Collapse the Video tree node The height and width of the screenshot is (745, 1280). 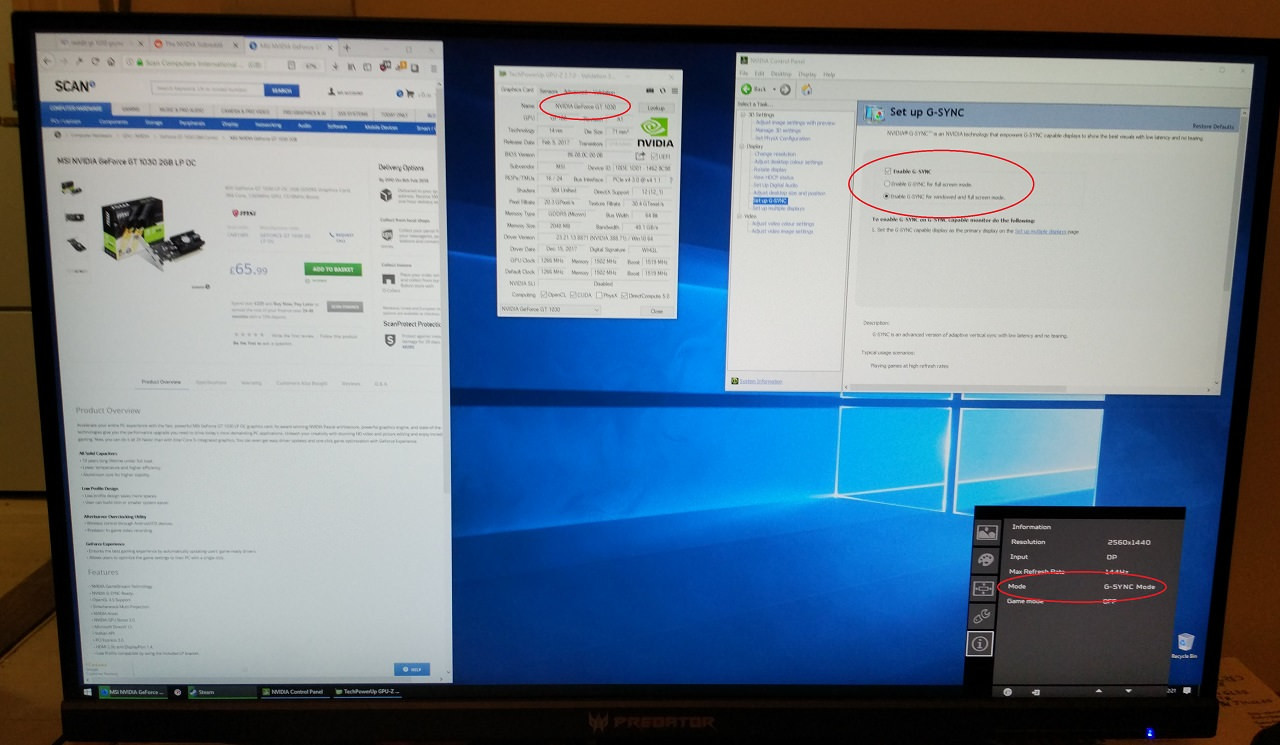[739, 216]
